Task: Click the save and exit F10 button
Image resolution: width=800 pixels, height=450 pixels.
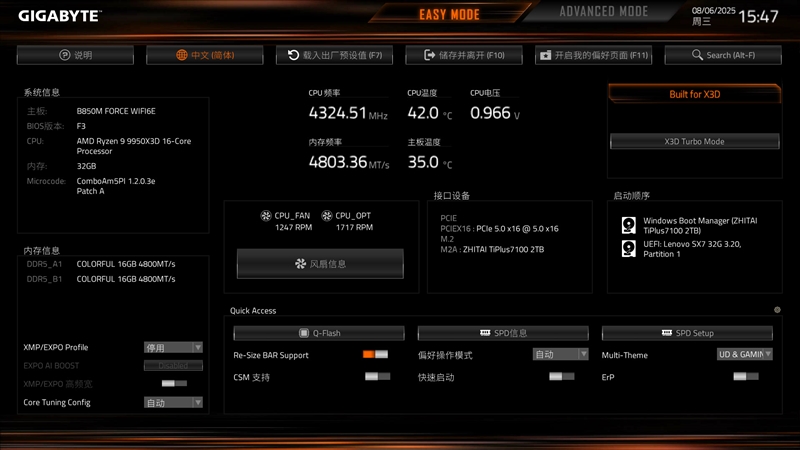Action: pos(464,55)
